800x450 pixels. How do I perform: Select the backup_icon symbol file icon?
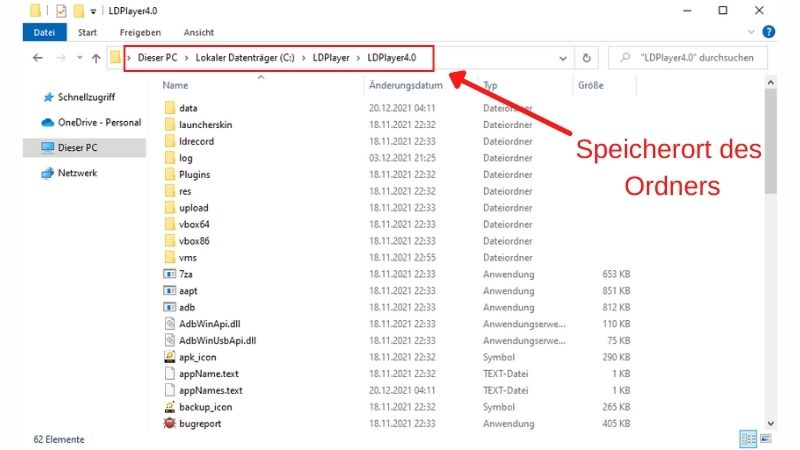[x=170, y=407]
